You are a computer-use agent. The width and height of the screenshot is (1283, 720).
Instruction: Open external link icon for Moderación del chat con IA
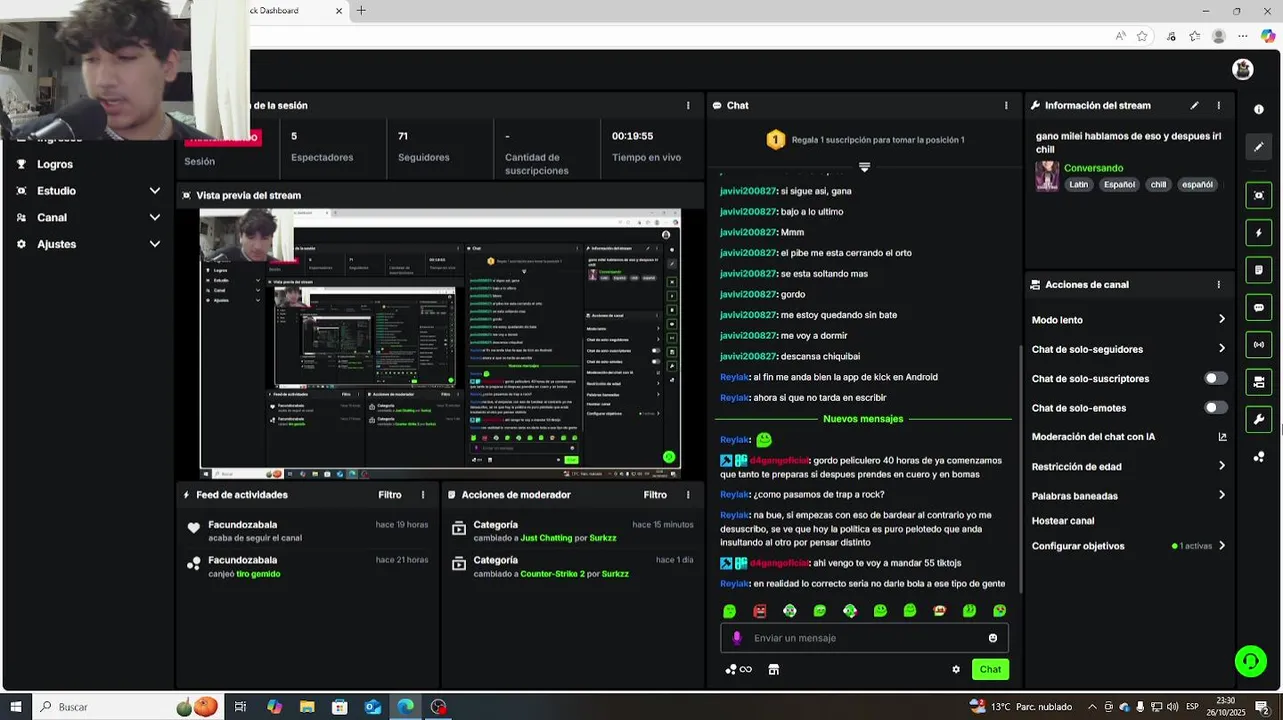pyautogui.click(x=1222, y=437)
